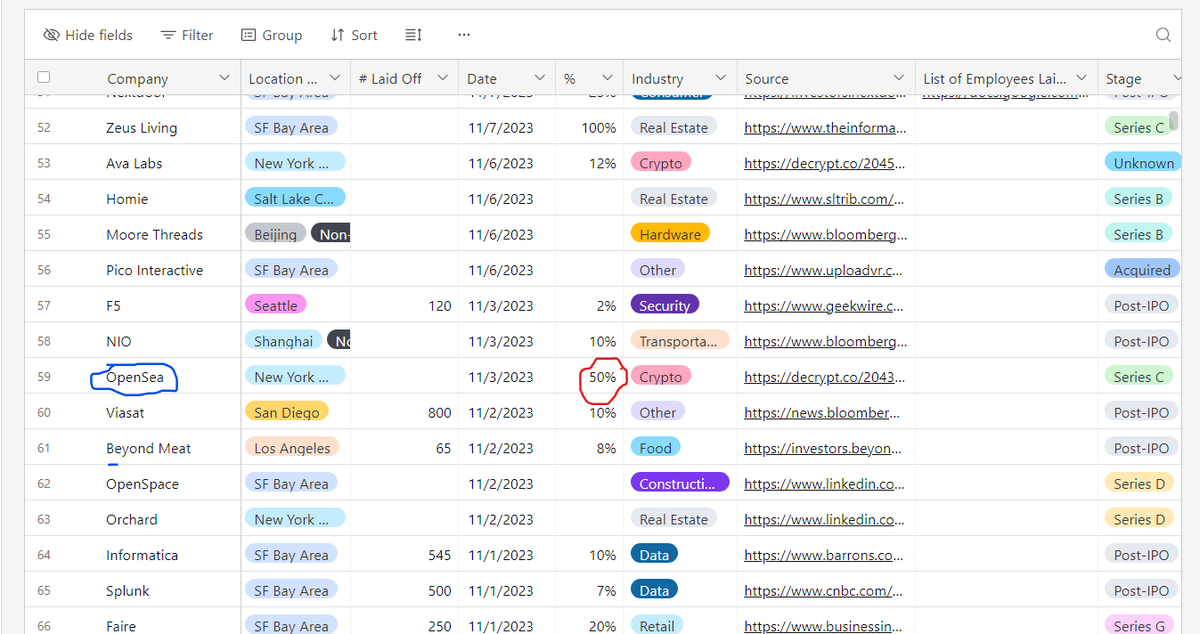
Task: Click Hide fields button
Action: coord(88,35)
